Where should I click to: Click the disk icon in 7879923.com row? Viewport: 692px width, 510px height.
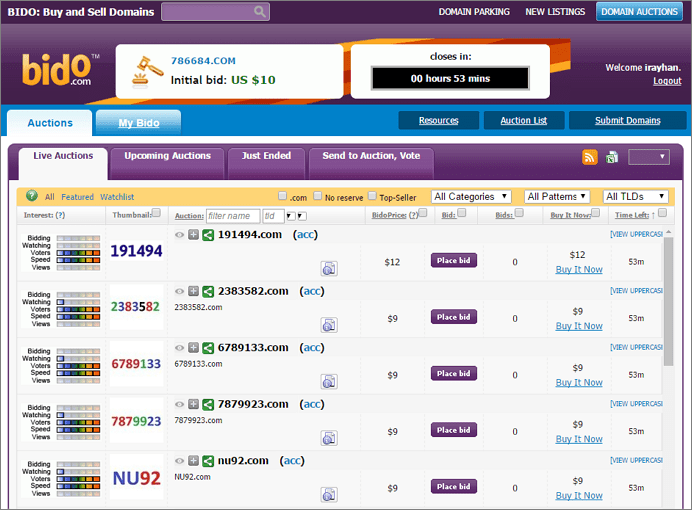pyautogui.click(x=329, y=438)
